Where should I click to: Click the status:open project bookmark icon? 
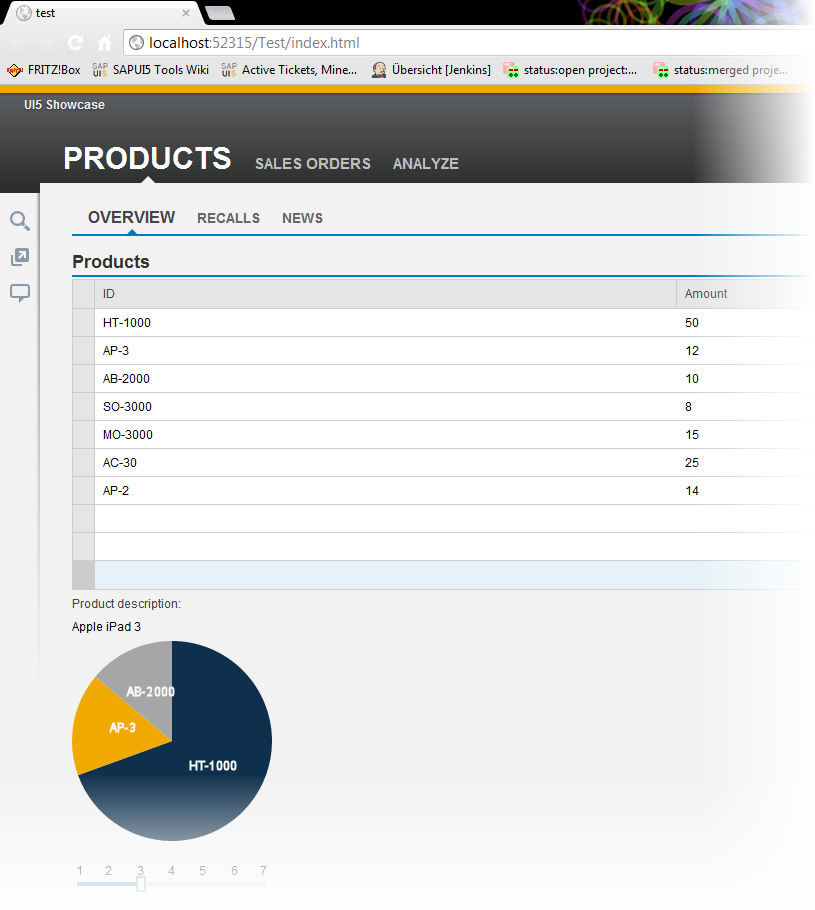(x=511, y=70)
